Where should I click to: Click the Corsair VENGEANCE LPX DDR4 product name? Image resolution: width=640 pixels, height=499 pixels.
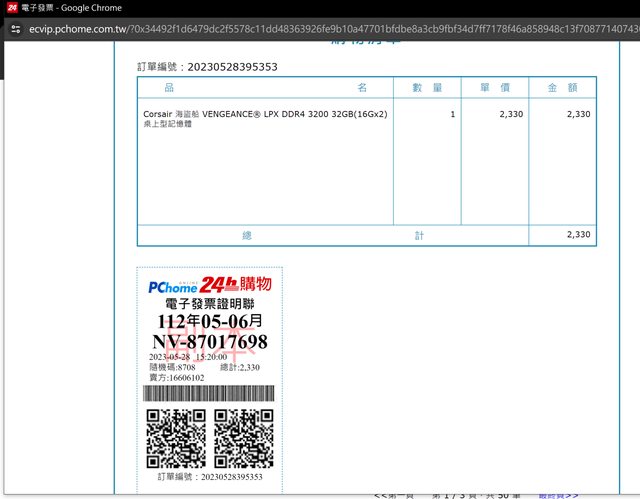tap(265, 115)
